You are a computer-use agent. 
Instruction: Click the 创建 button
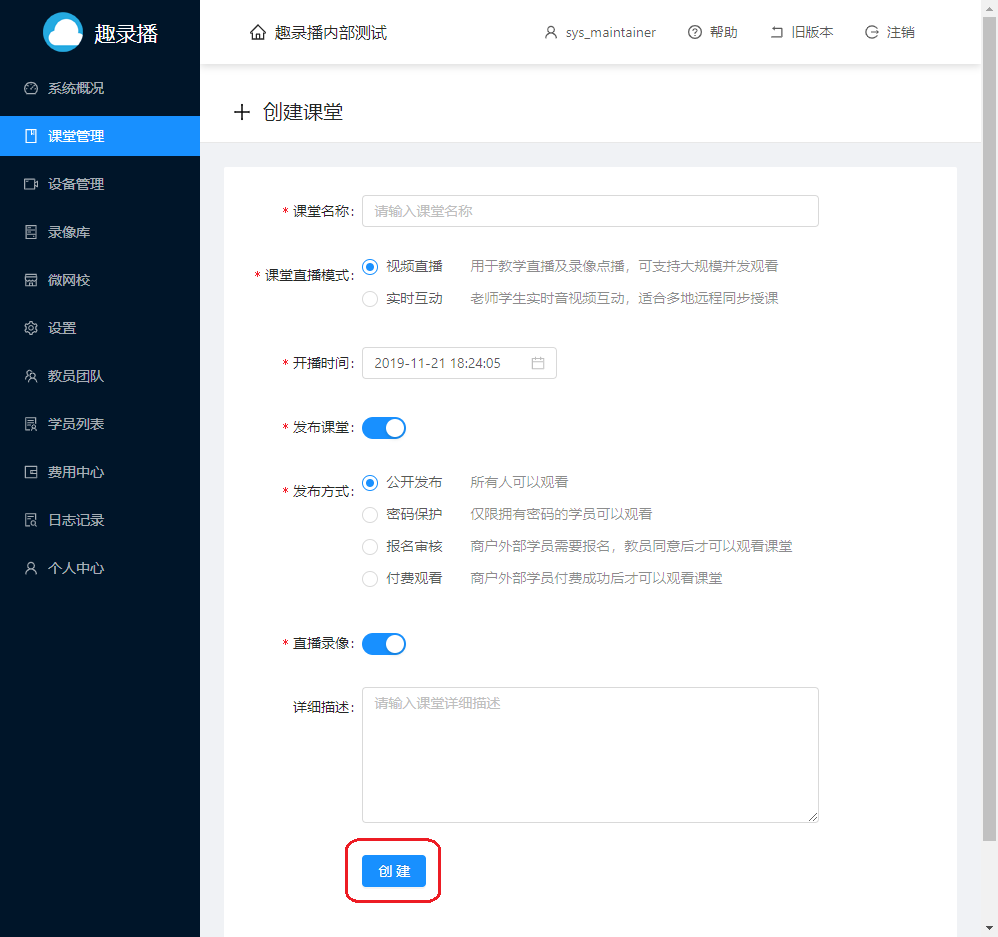(x=394, y=871)
